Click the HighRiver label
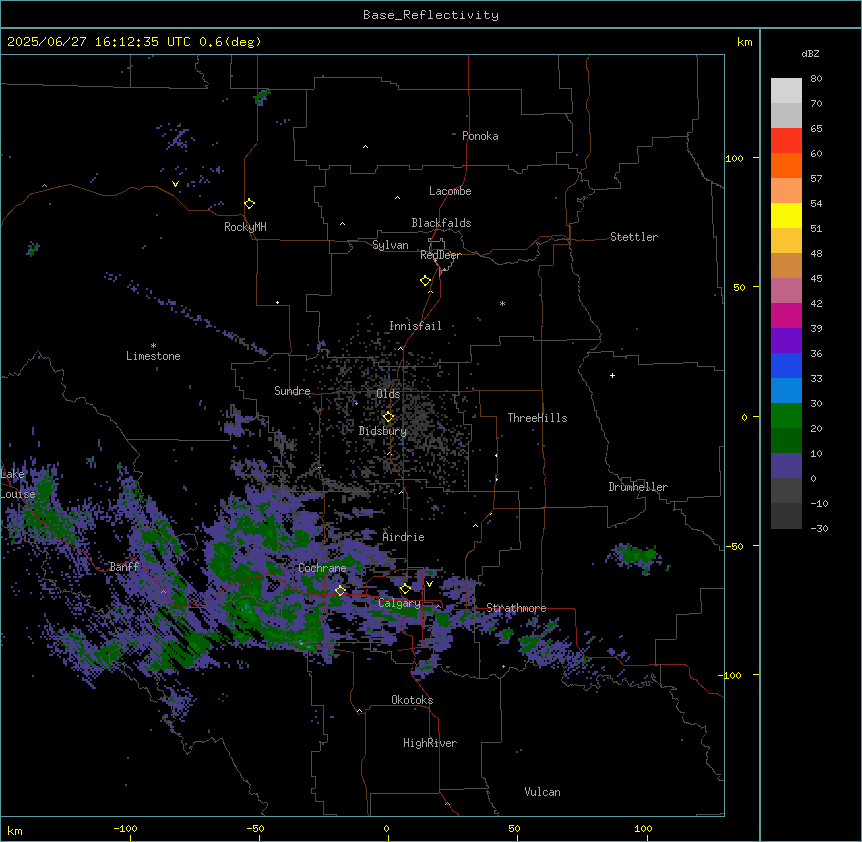This screenshot has width=862, height=842. tap(430, 743)
